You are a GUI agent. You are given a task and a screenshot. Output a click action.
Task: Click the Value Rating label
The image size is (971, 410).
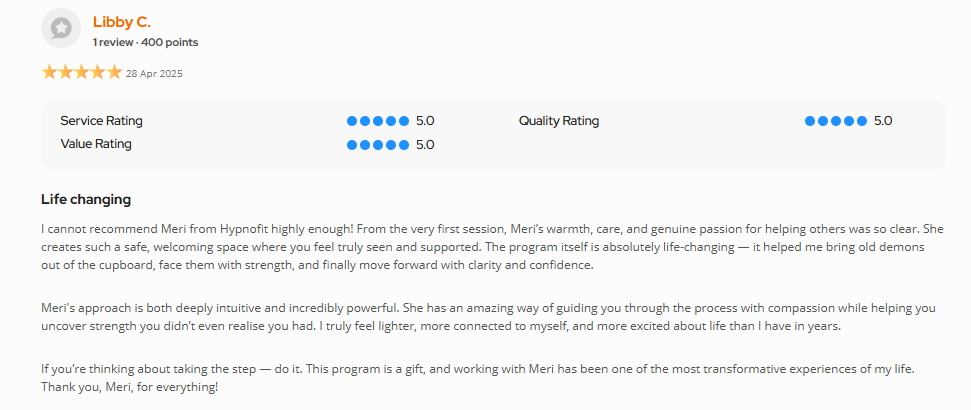[96, 144]
